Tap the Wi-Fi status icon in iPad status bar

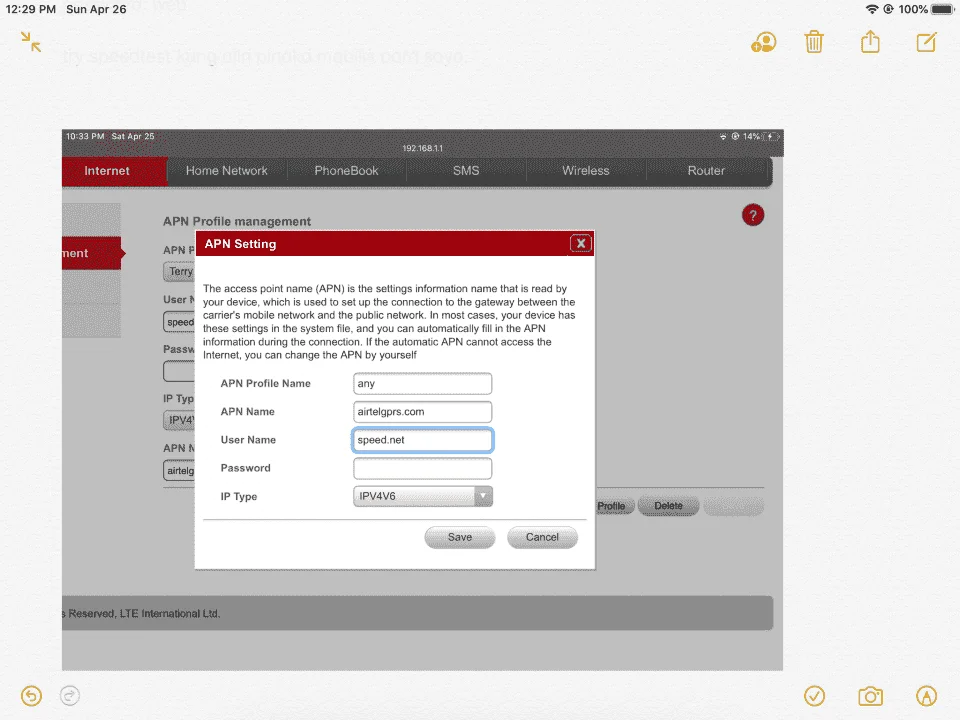[x=872, y=9]
